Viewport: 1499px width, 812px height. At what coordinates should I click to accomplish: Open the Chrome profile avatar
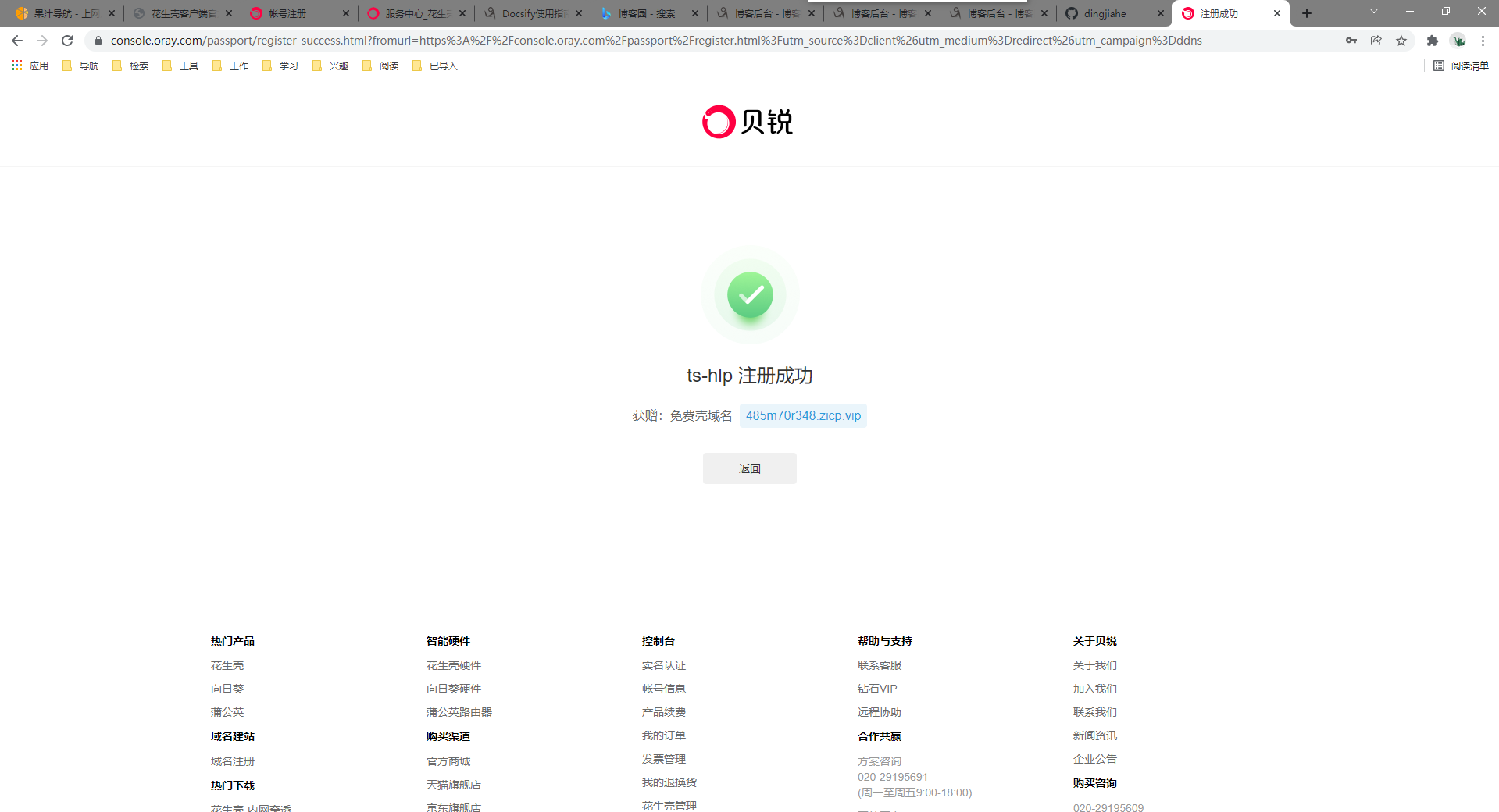click(x=1458, y=41)
